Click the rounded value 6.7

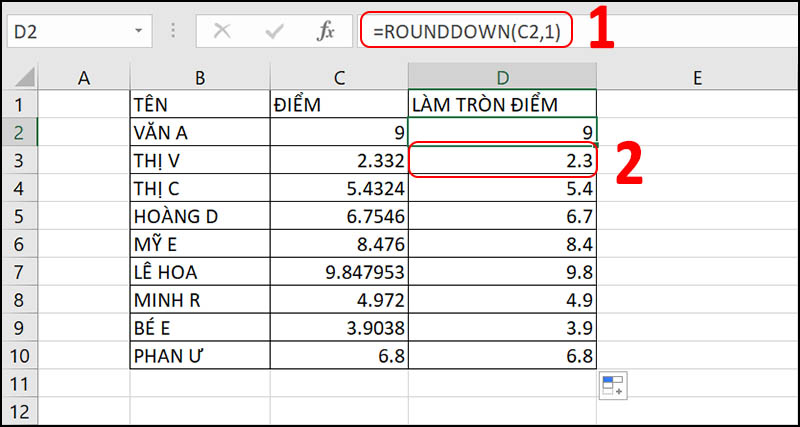pyautogui.click(x=503, y=216)
